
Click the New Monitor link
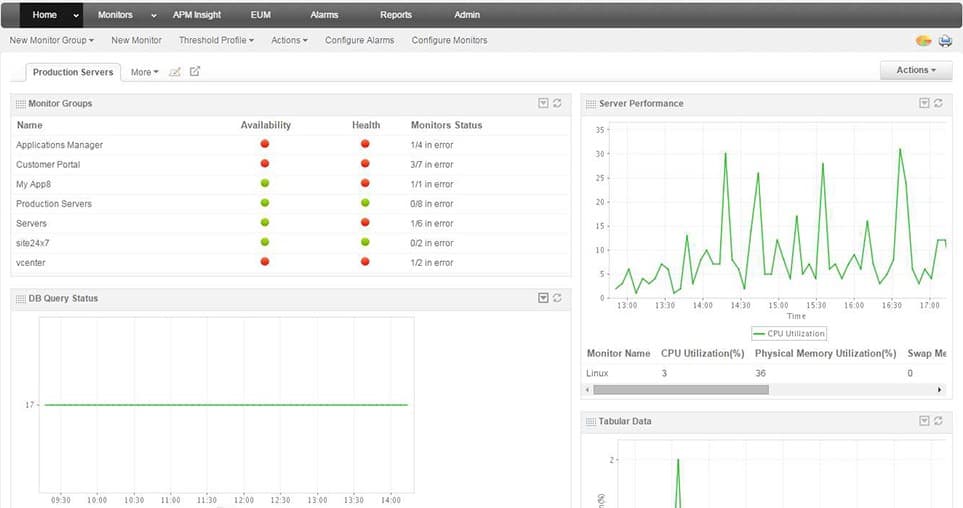coord(136,40)
